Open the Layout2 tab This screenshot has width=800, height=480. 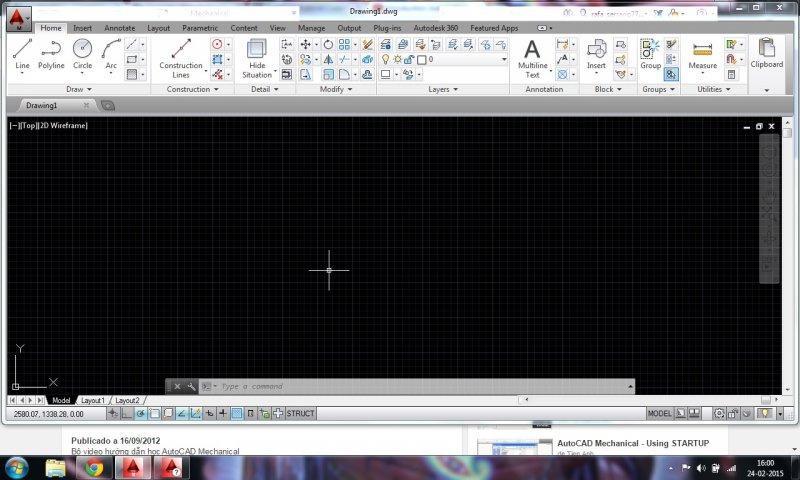pyautogui.click(x=127, y=400)
